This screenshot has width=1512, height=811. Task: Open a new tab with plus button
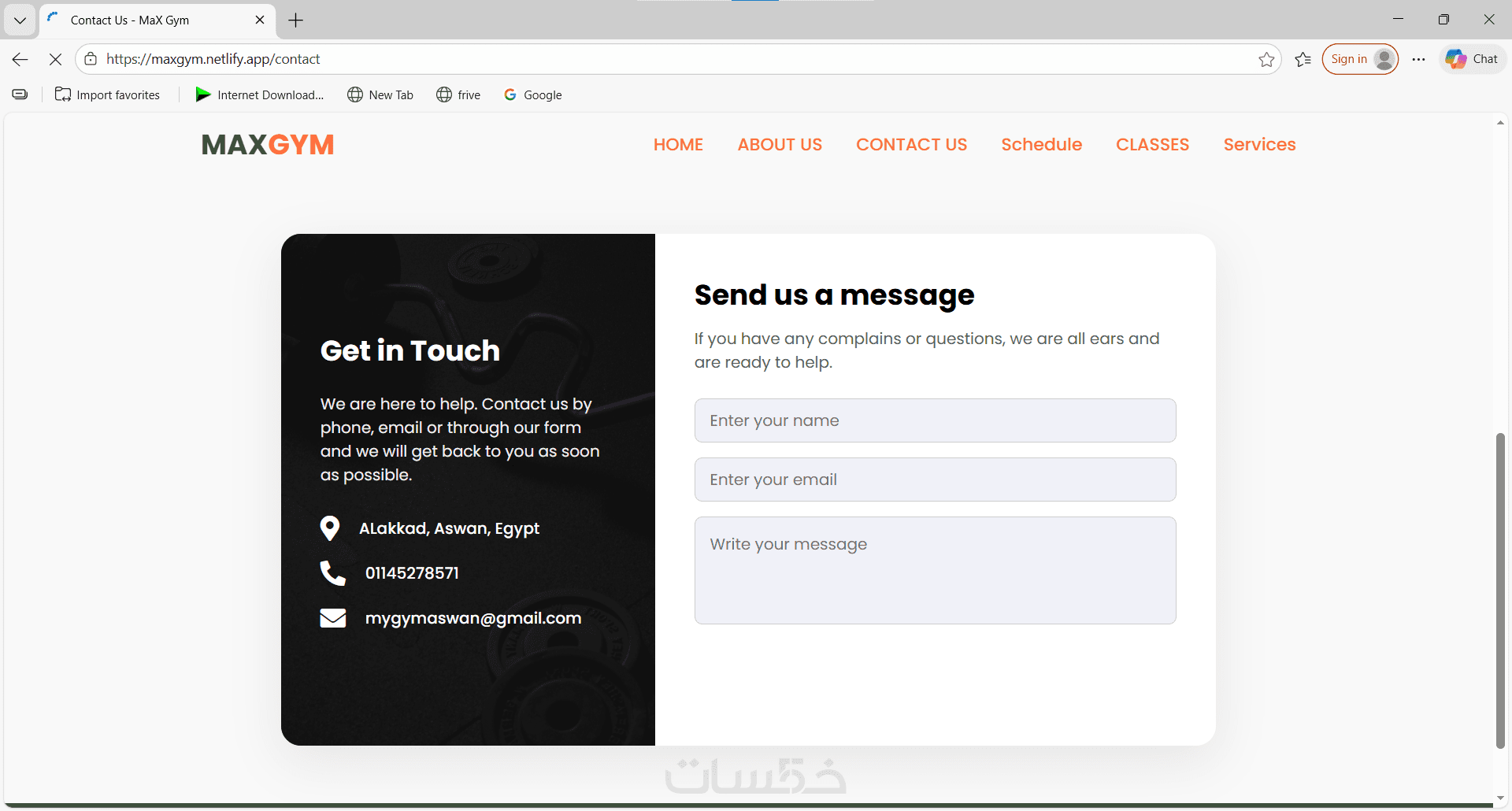(296, 20)
